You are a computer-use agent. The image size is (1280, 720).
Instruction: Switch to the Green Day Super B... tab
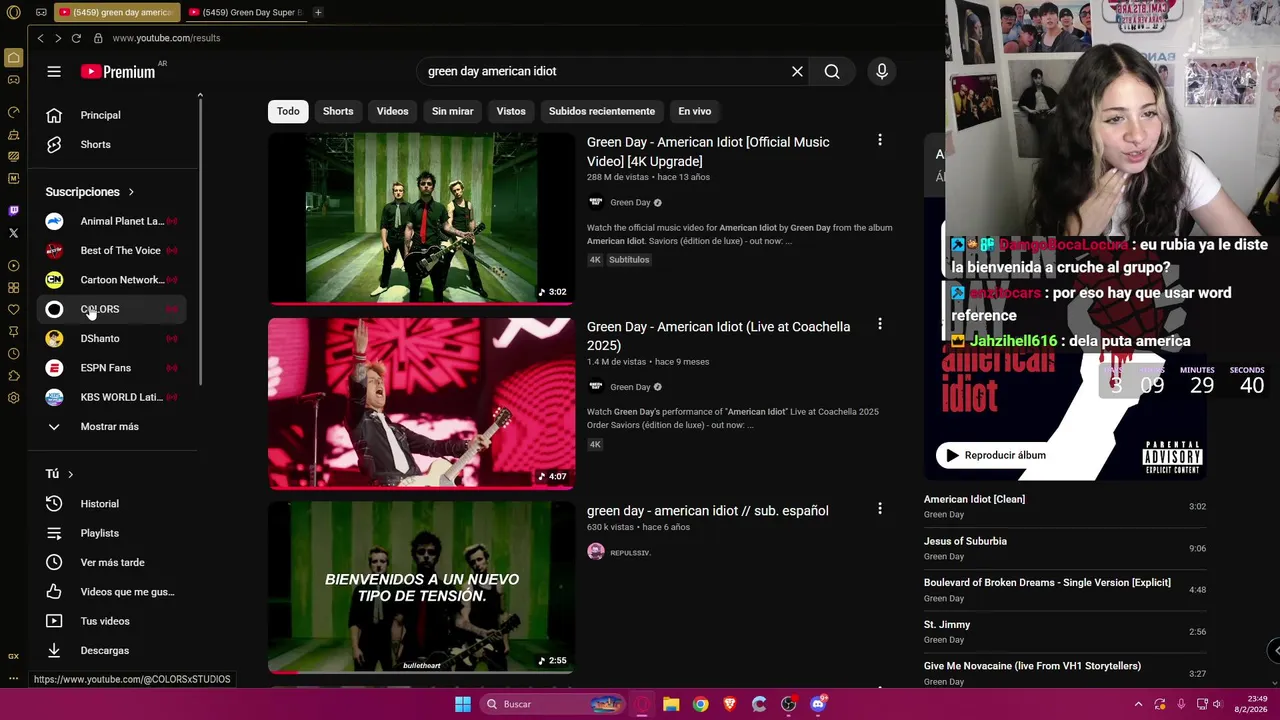[245, 12]
